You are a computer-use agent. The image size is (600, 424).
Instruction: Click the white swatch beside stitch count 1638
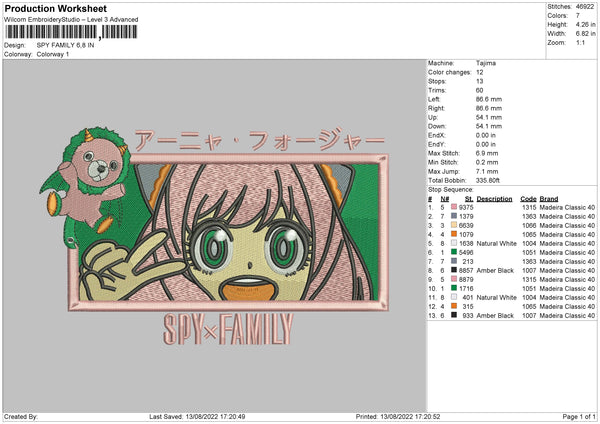[454, 243]
